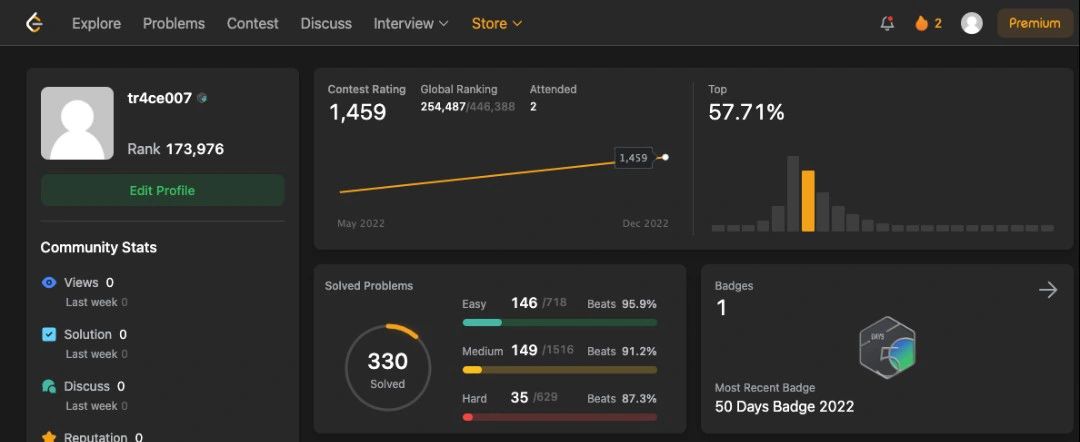Open the LeetCode logo home icon
This screenshot has width=1080, height=442.
[34, 23]
